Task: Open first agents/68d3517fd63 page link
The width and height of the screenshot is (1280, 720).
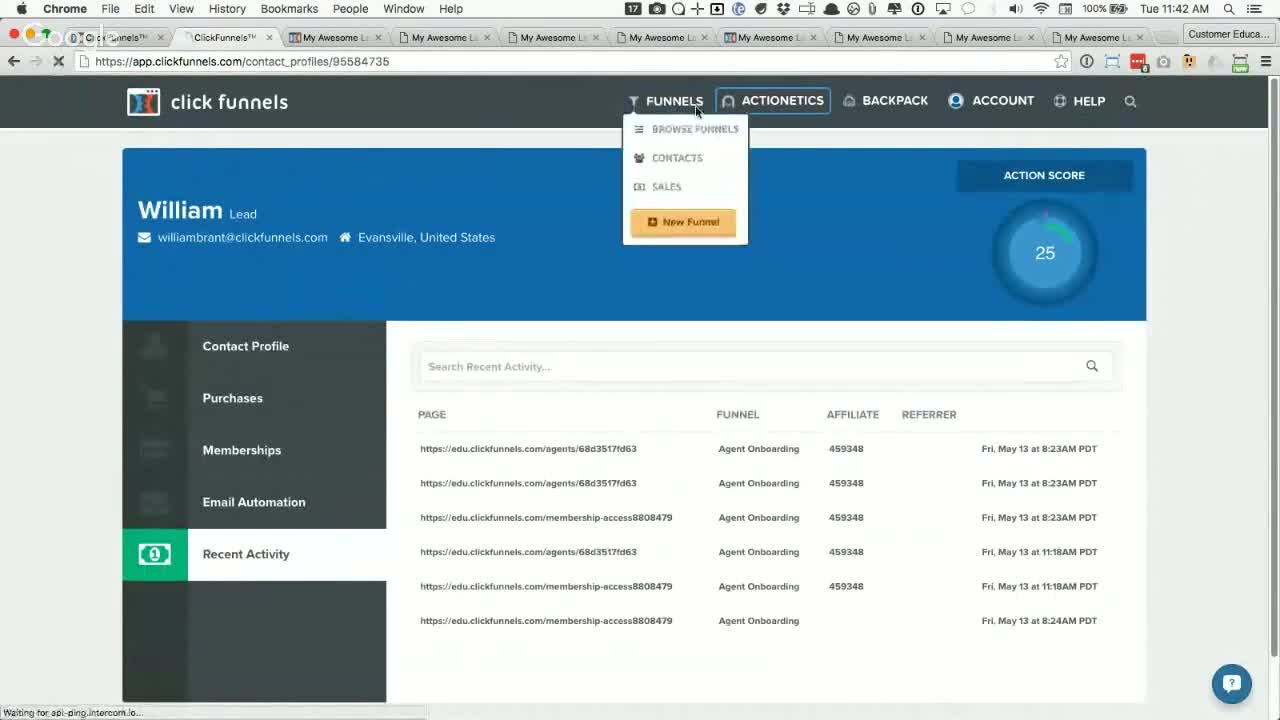Action: pyautogui.click(x=528, y=449)
